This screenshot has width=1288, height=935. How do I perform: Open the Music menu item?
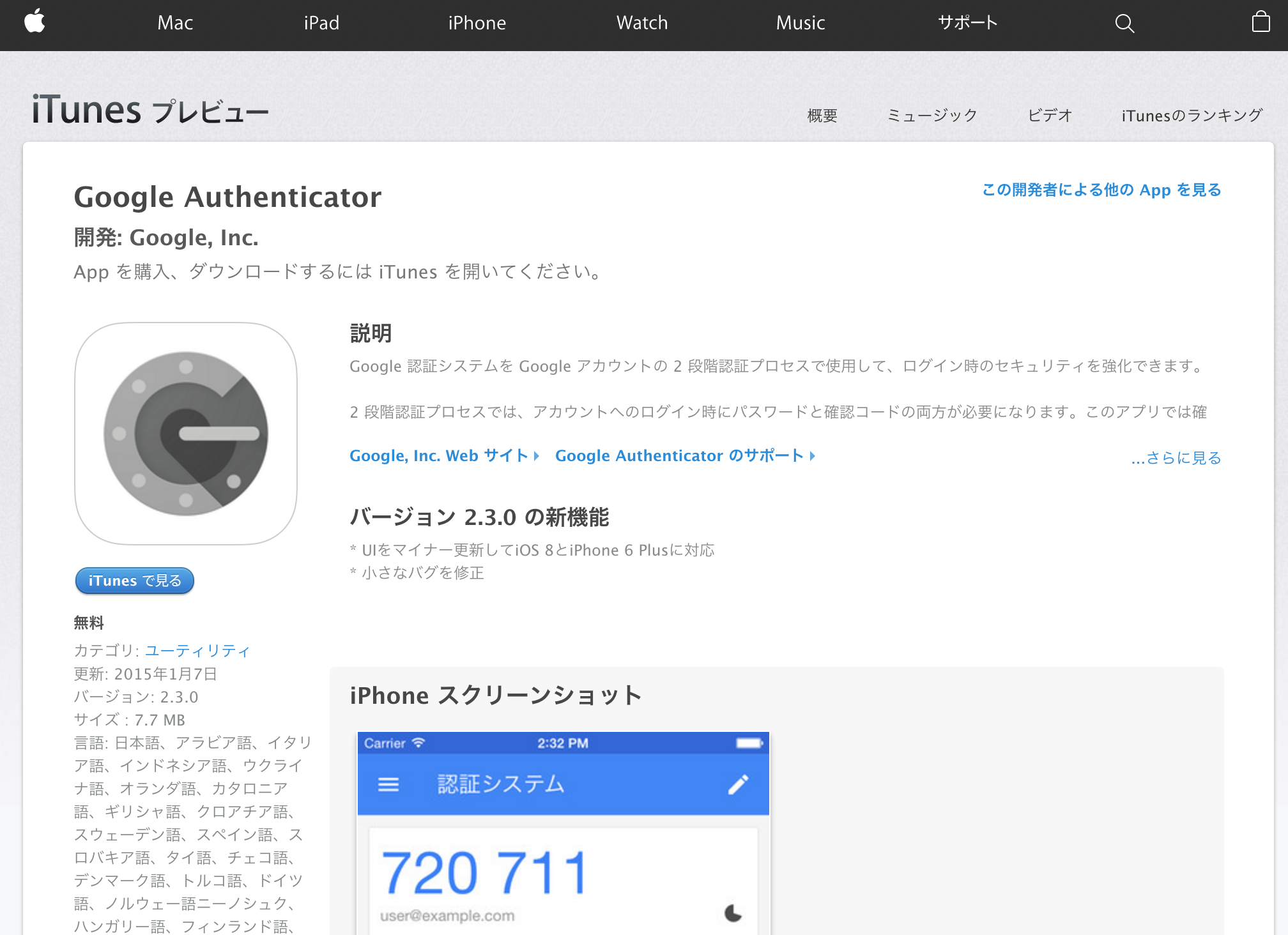tap(801, 23)
